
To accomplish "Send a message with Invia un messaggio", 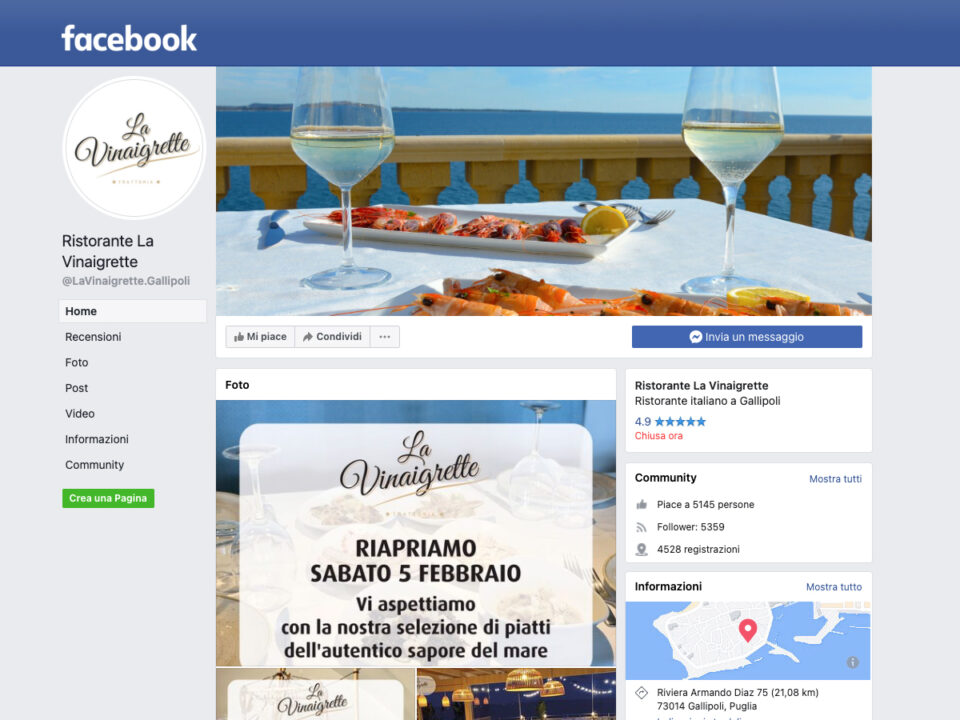I will pos(747,337).
